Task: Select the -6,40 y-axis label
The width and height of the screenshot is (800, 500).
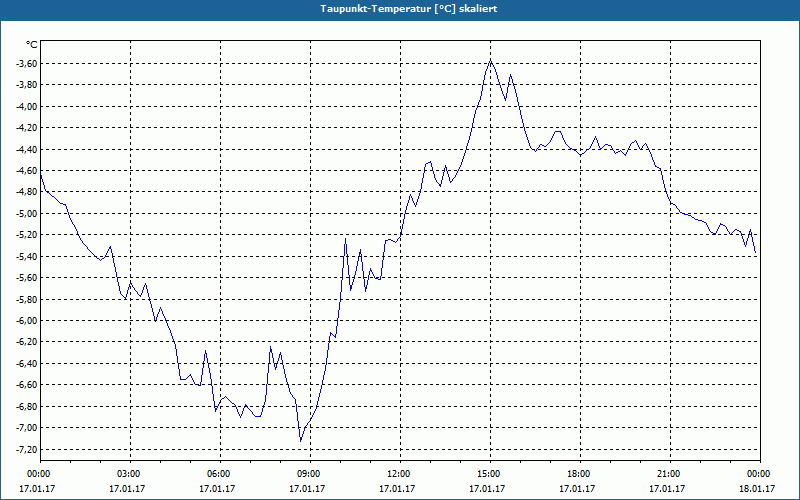Action: (27, 364)
